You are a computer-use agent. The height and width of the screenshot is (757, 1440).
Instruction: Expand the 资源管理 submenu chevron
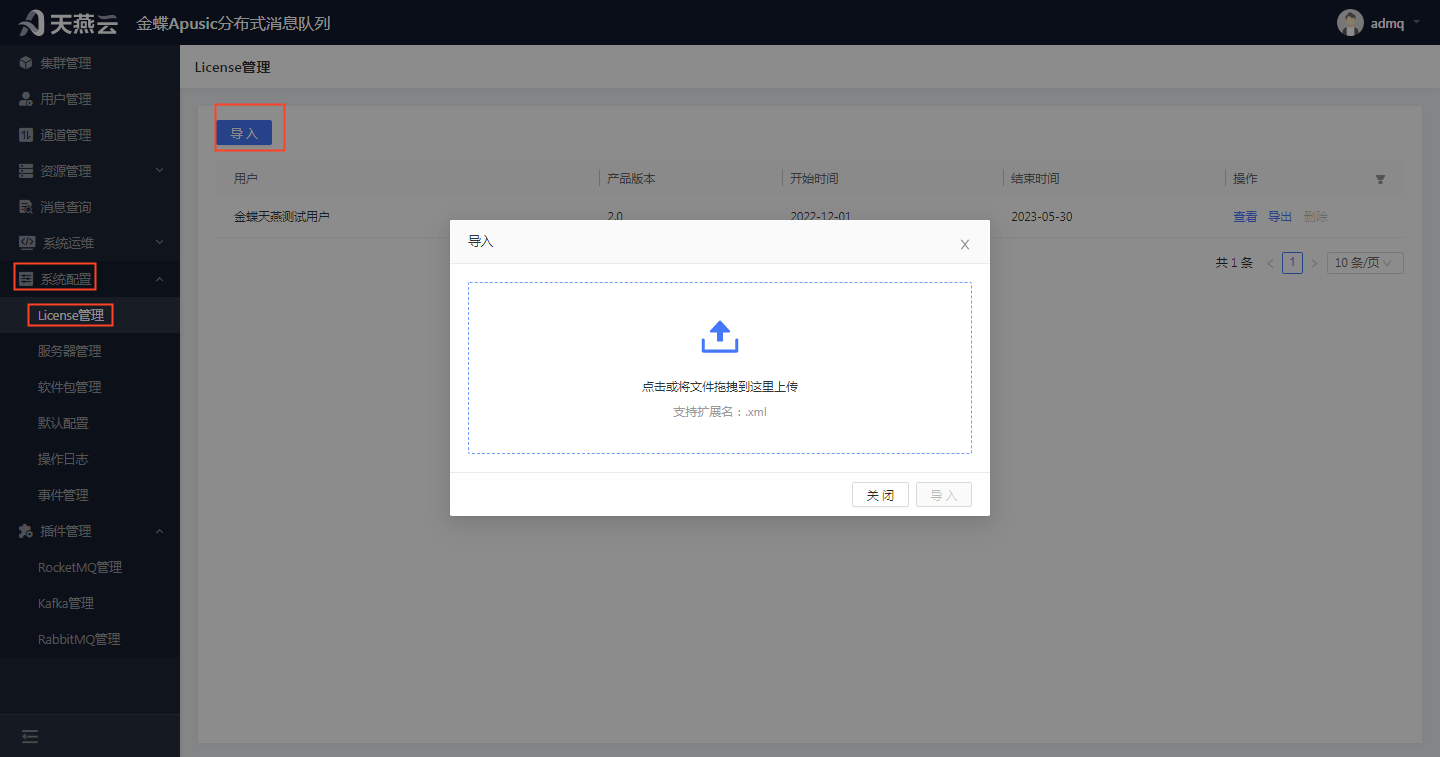pyautogui.click(x=160, y=171)
